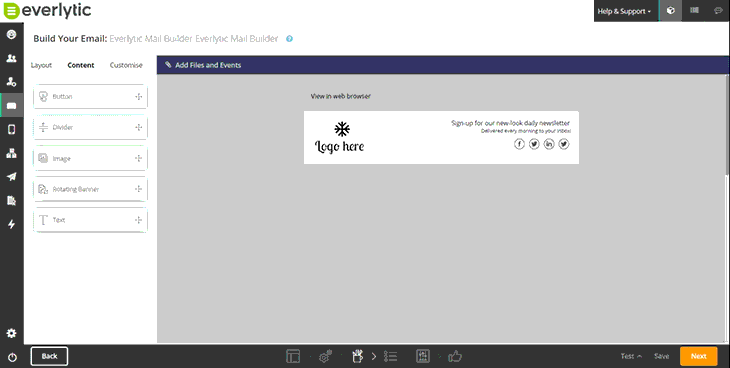Select the Button content block

(90, 96)
